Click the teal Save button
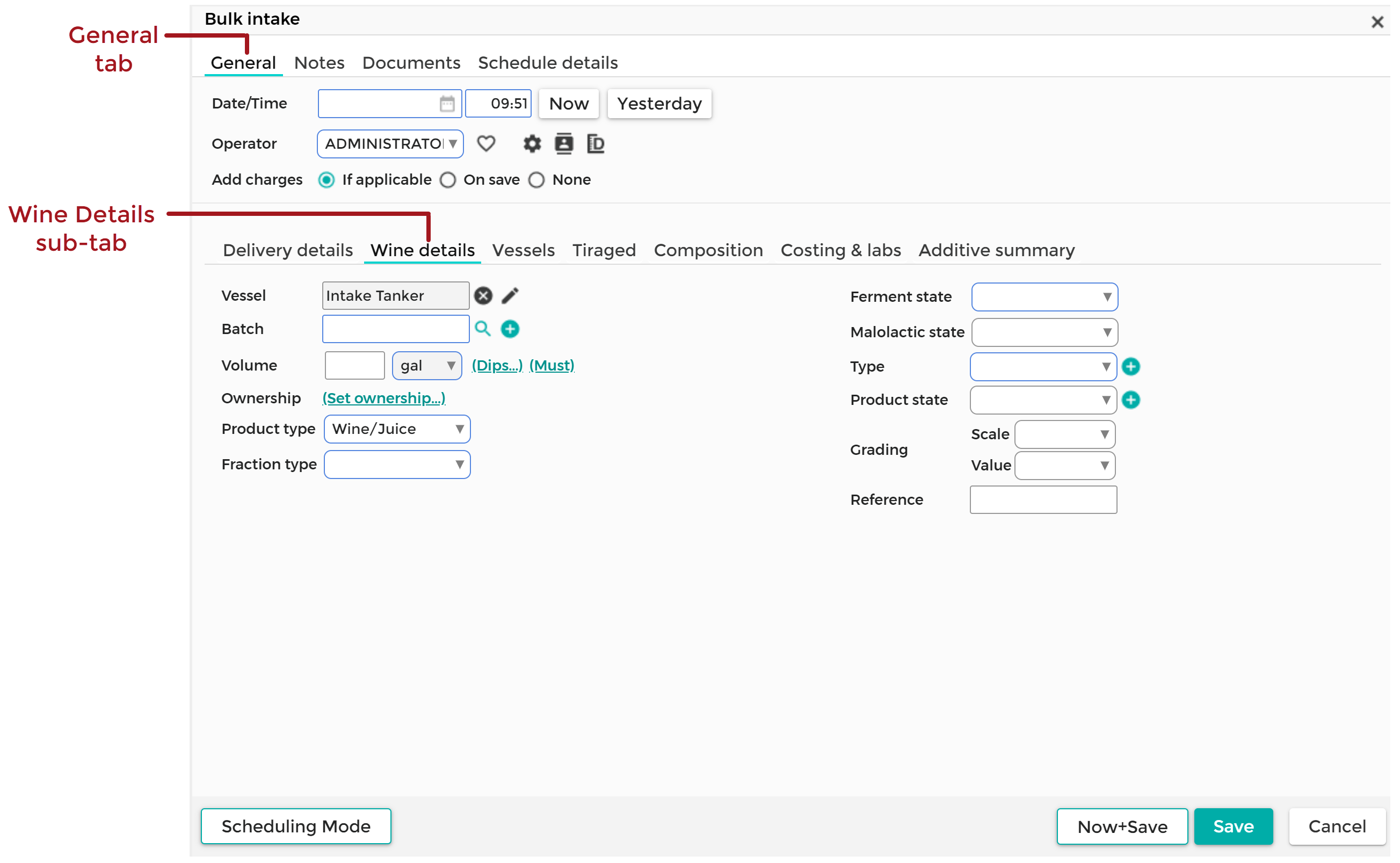 (1233, 826)
